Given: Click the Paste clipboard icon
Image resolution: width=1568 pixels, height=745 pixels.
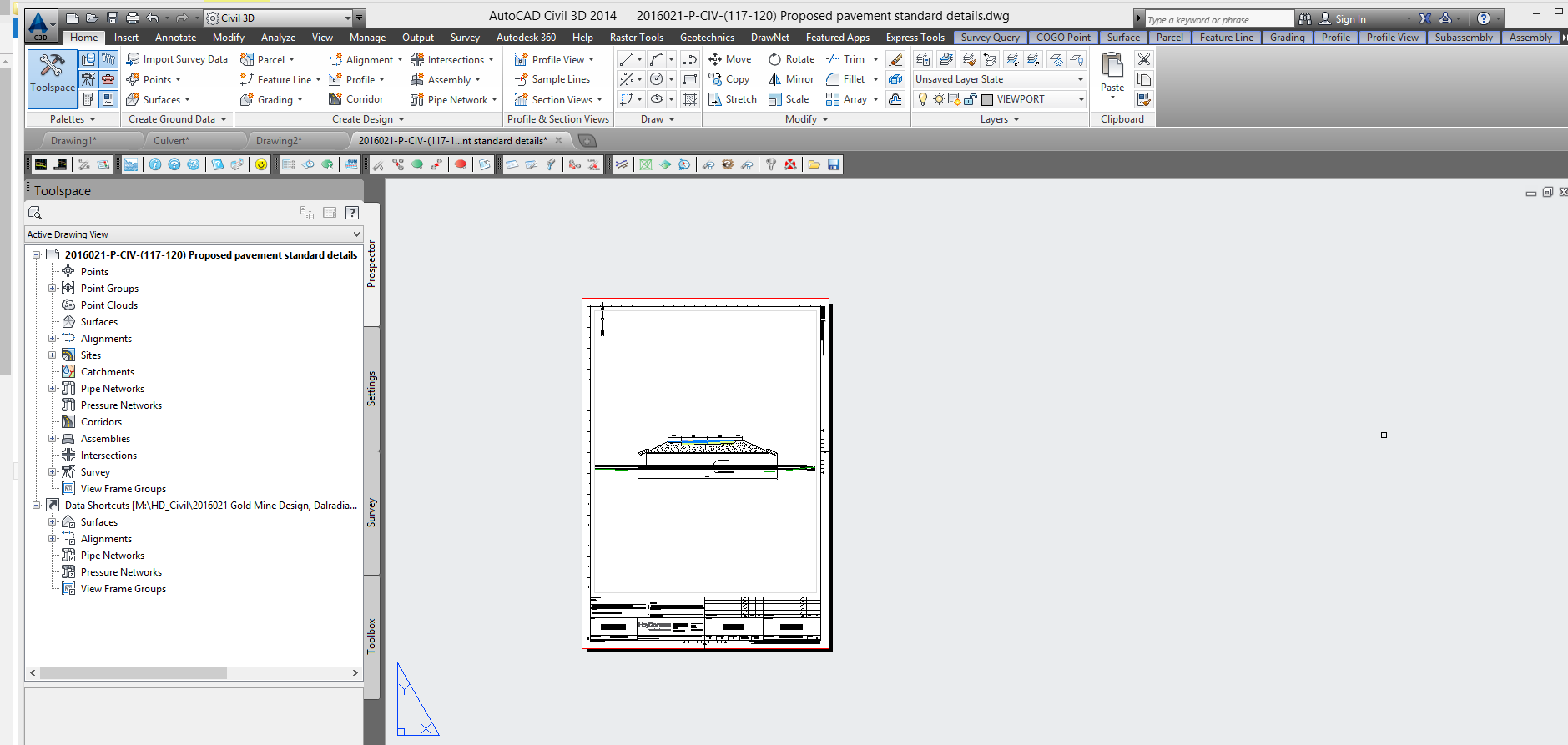Looking at the screenshot, I should (x=1112, y=67).
